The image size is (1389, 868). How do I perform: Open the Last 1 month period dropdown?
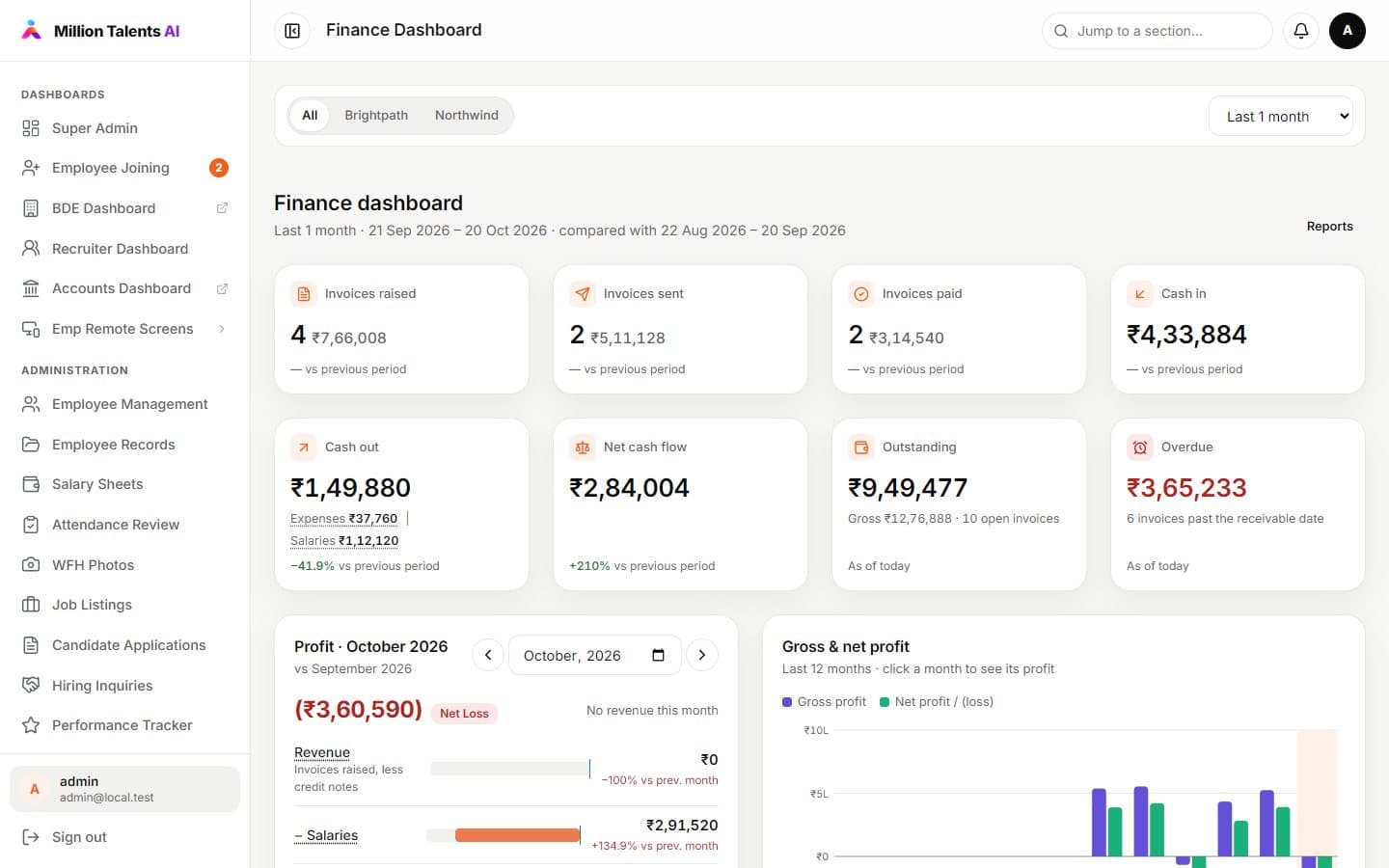[x=1281, y=117]
